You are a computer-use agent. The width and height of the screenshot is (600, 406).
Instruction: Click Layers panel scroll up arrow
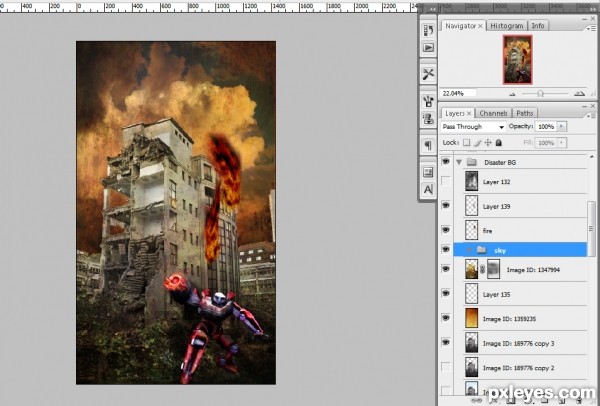point(592,157)
